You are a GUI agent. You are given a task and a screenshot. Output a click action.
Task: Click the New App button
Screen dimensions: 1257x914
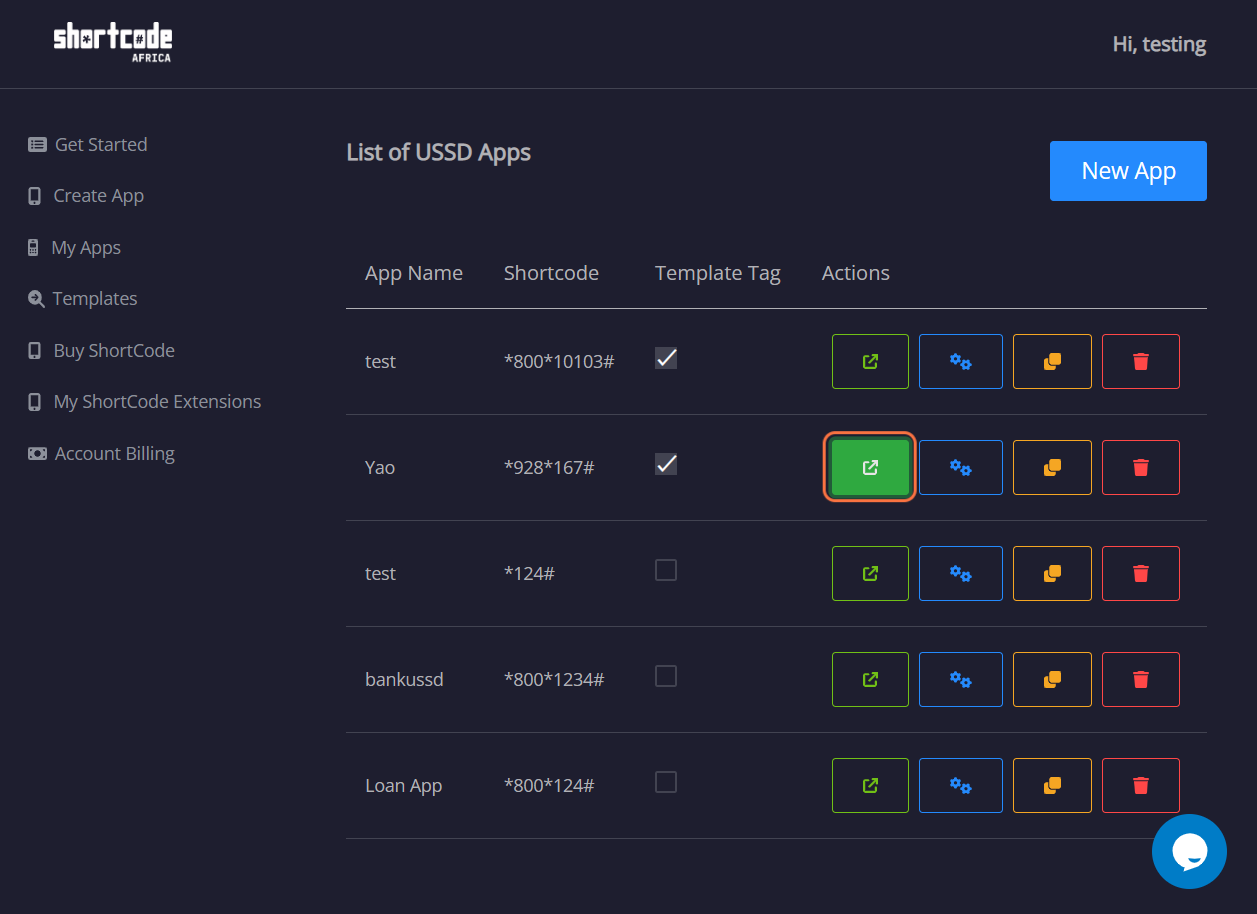coord(1128,171)
